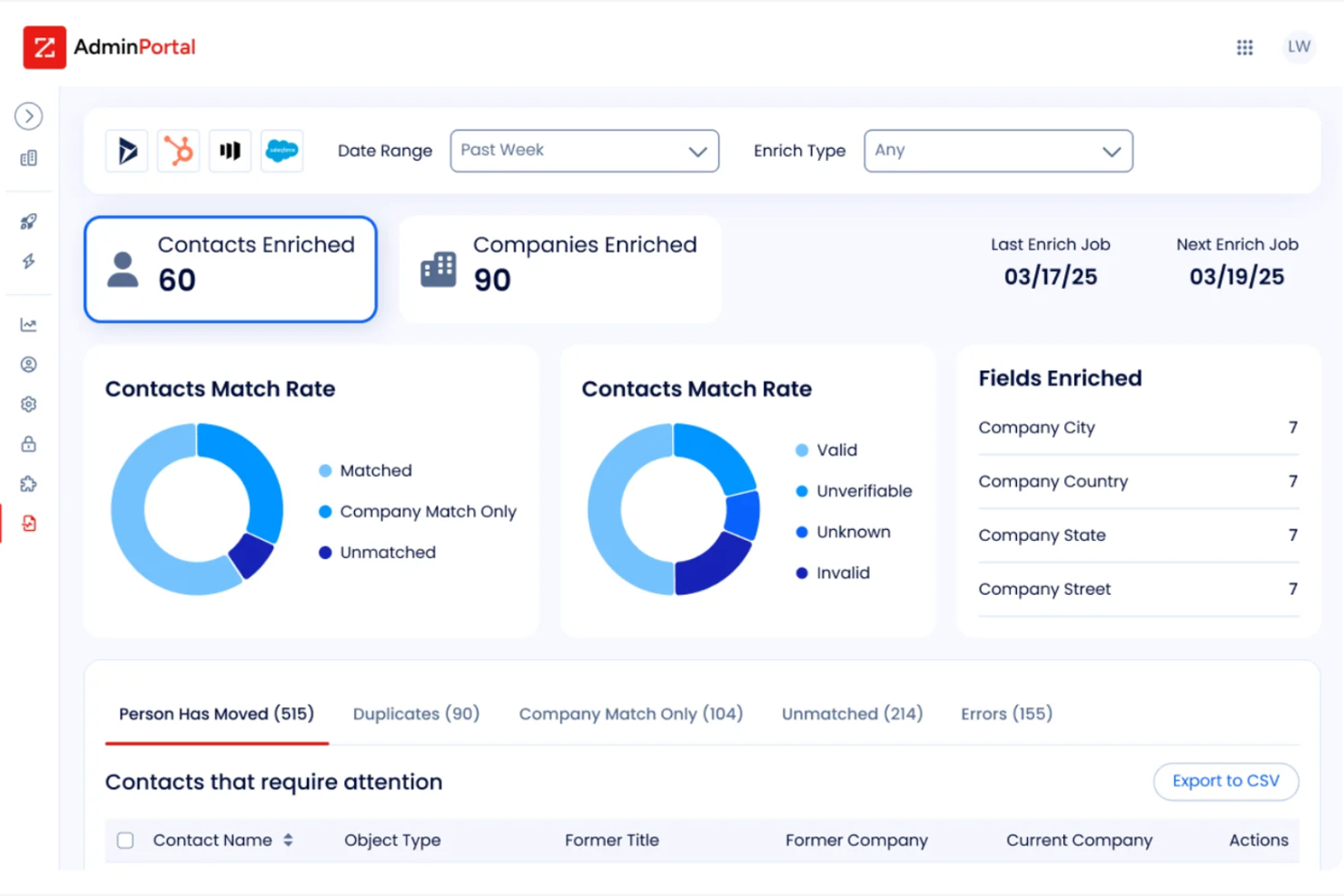Open the apps grid icon in the top bar
The height and width of the screenshot is (896, 1344).
pyautogui.click(x=1244, y=47)
